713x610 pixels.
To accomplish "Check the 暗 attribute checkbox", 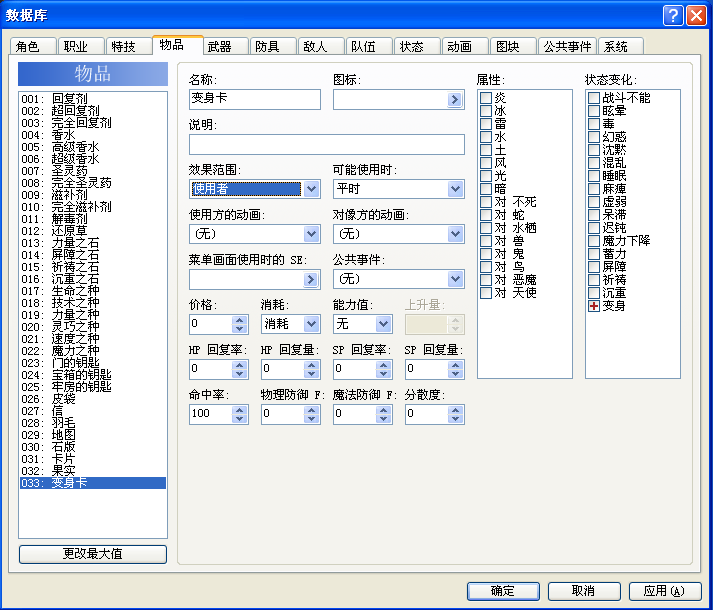I will (486, 188).
